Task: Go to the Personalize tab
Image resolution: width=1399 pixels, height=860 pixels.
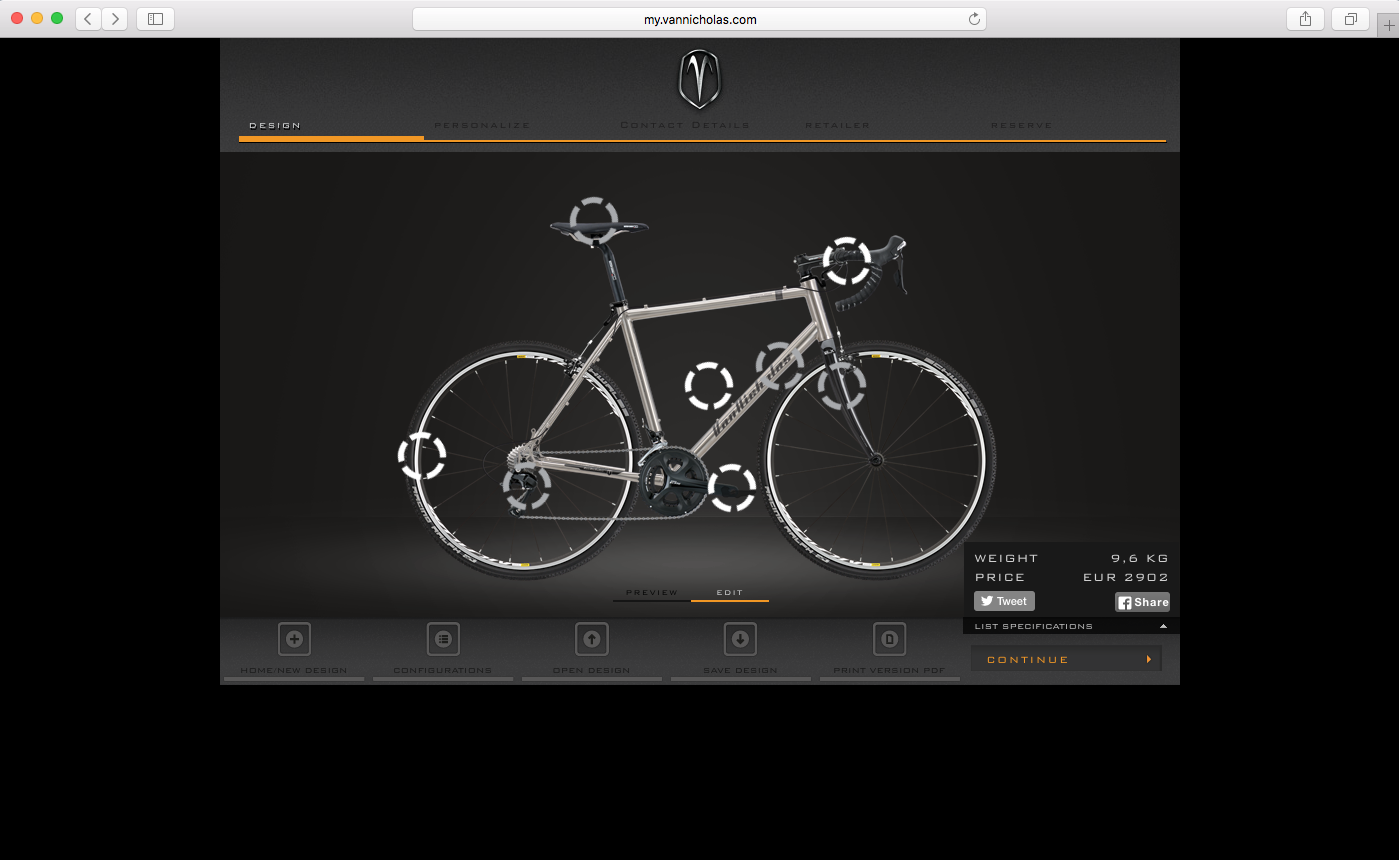Action: point(482,125)
